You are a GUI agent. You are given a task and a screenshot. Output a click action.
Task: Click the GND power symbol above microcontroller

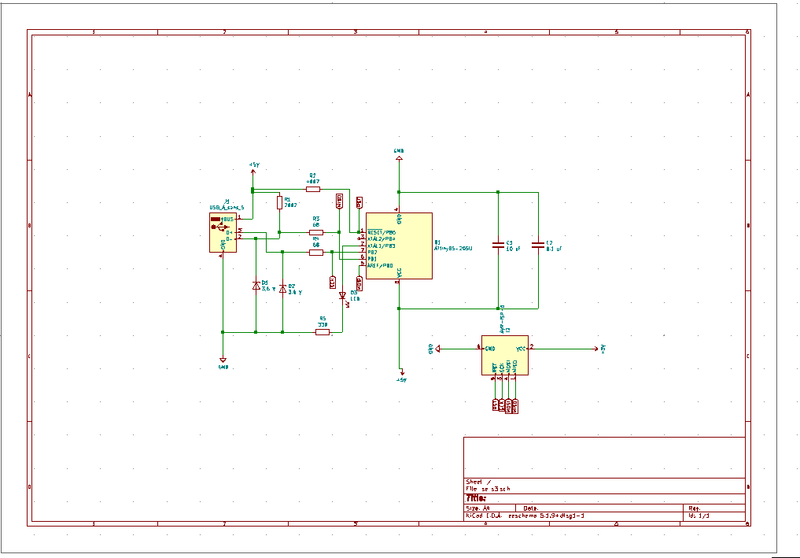pos(399,154)
